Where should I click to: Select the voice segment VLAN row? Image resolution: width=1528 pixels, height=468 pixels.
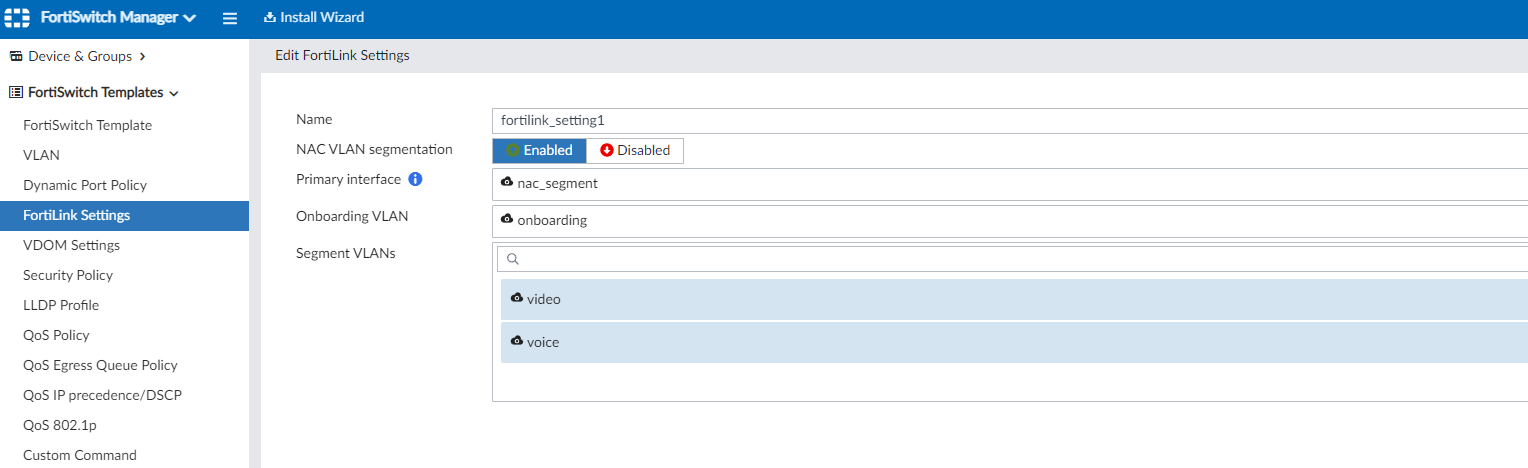pos(1014,342)
